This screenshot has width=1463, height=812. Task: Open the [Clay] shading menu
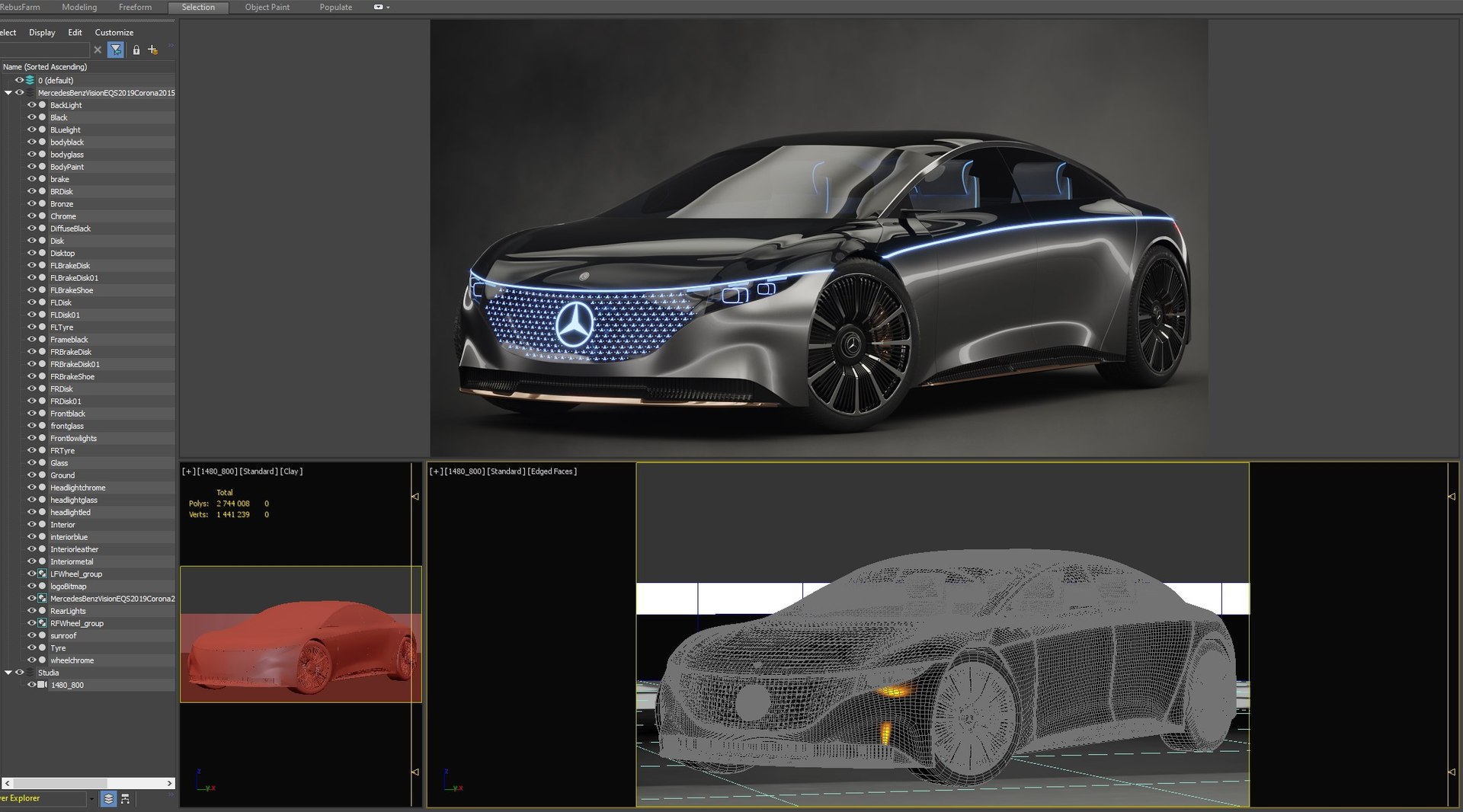(291, 472)
